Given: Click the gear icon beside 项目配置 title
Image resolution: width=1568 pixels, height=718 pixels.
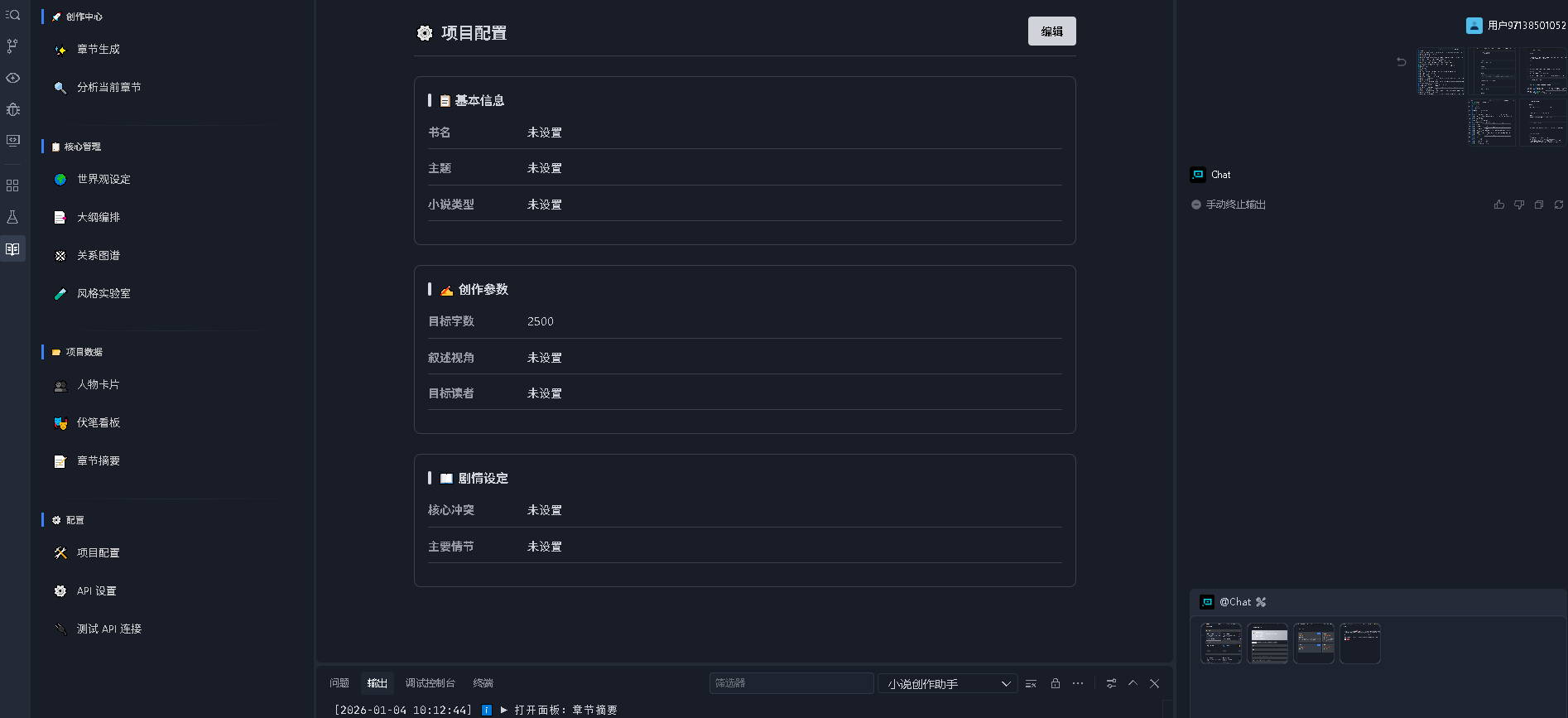Looking at the screenshot, I should coord(425,33).
